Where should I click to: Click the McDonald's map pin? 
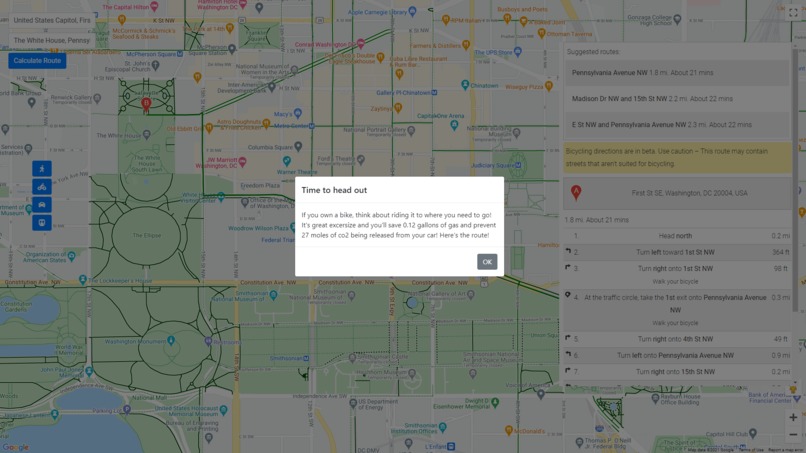pos(508,430)
